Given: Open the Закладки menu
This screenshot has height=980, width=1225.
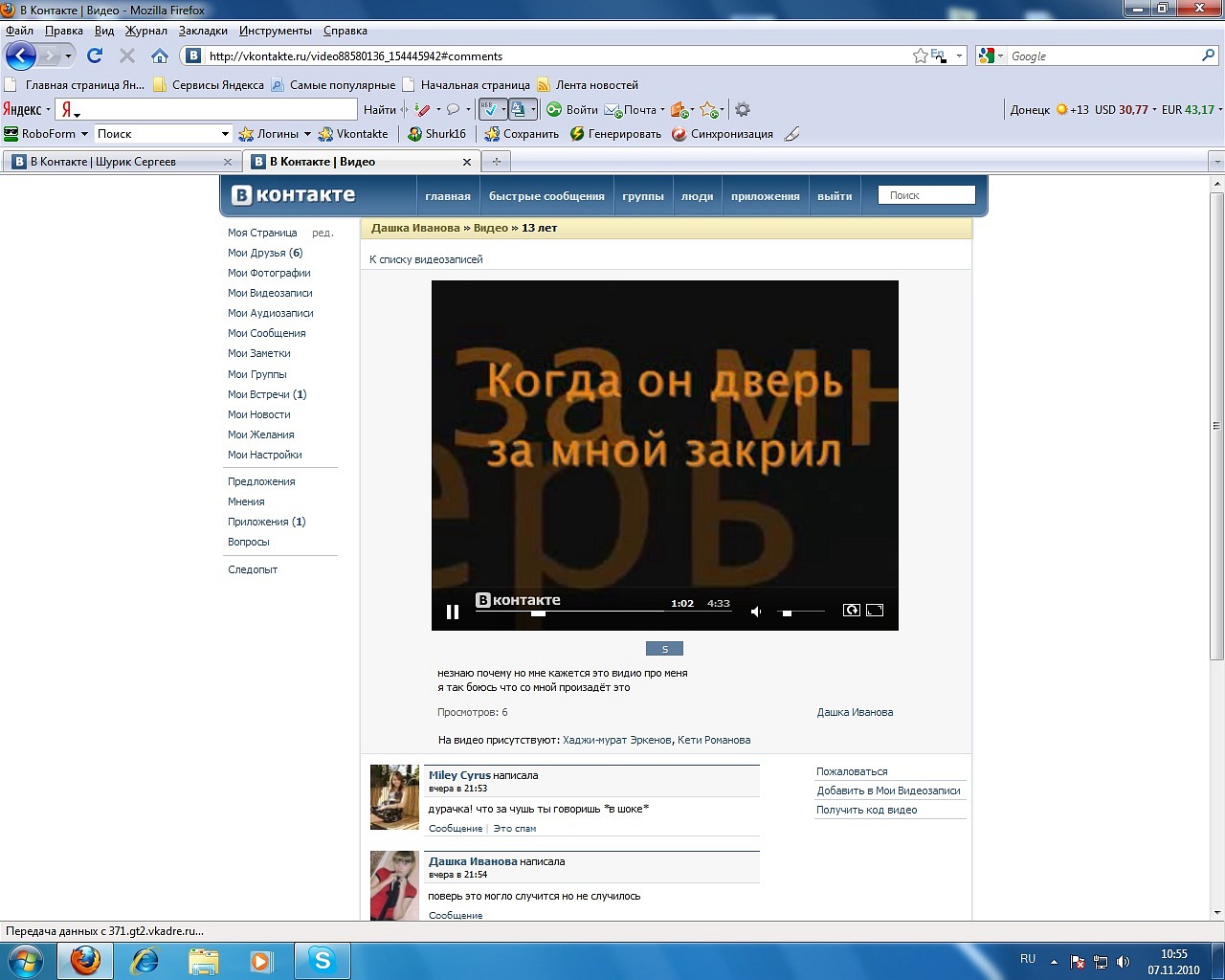Looking at the screenshot, I should pyautogui.click(x=203, y=31).
